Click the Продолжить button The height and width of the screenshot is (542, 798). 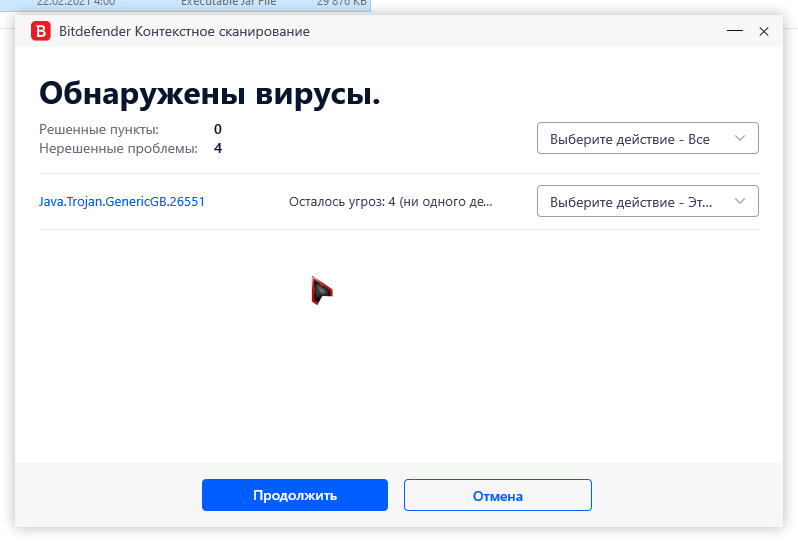pos(295,495)
